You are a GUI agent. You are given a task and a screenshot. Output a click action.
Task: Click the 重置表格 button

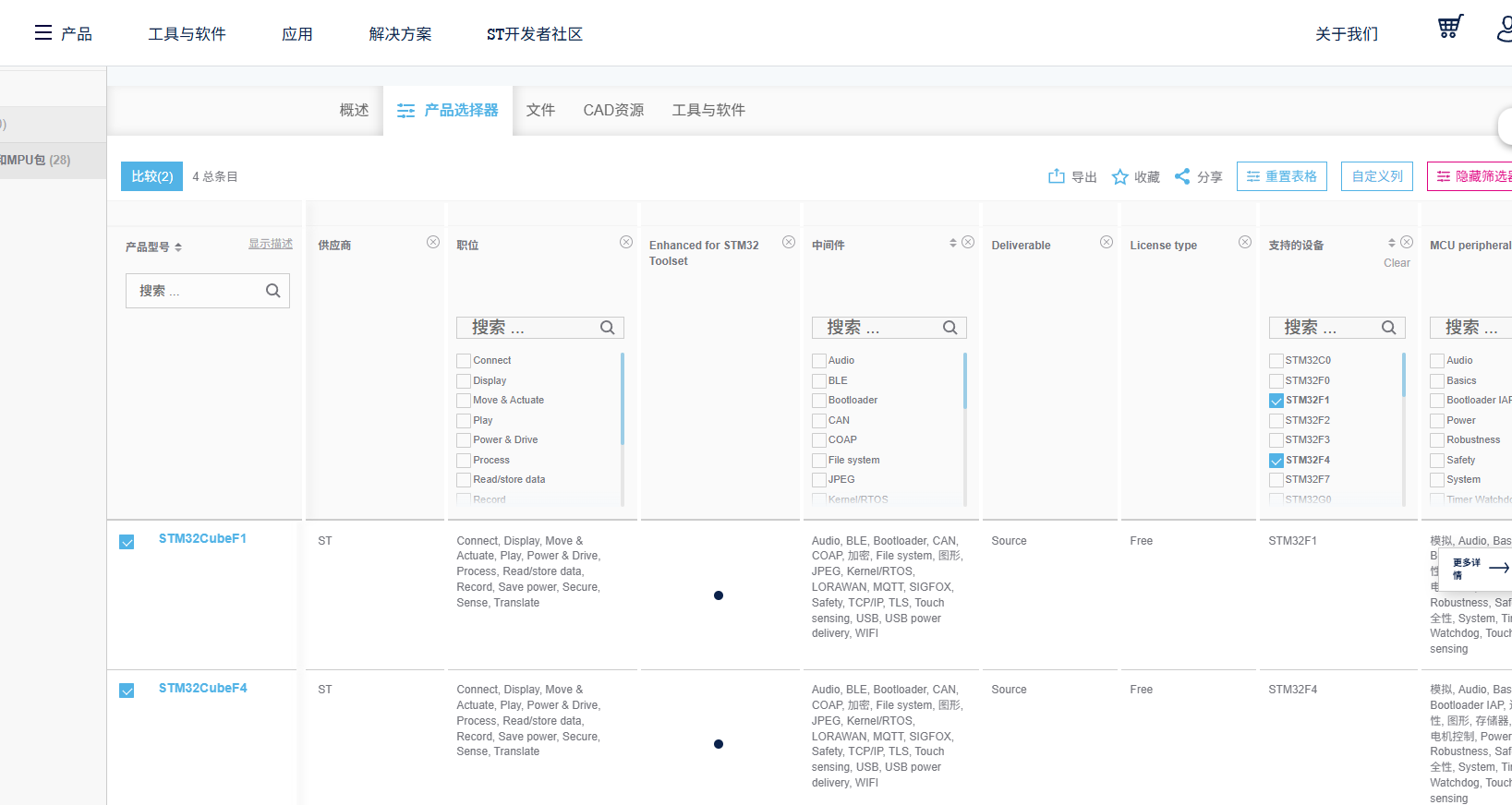[1282, 176]
